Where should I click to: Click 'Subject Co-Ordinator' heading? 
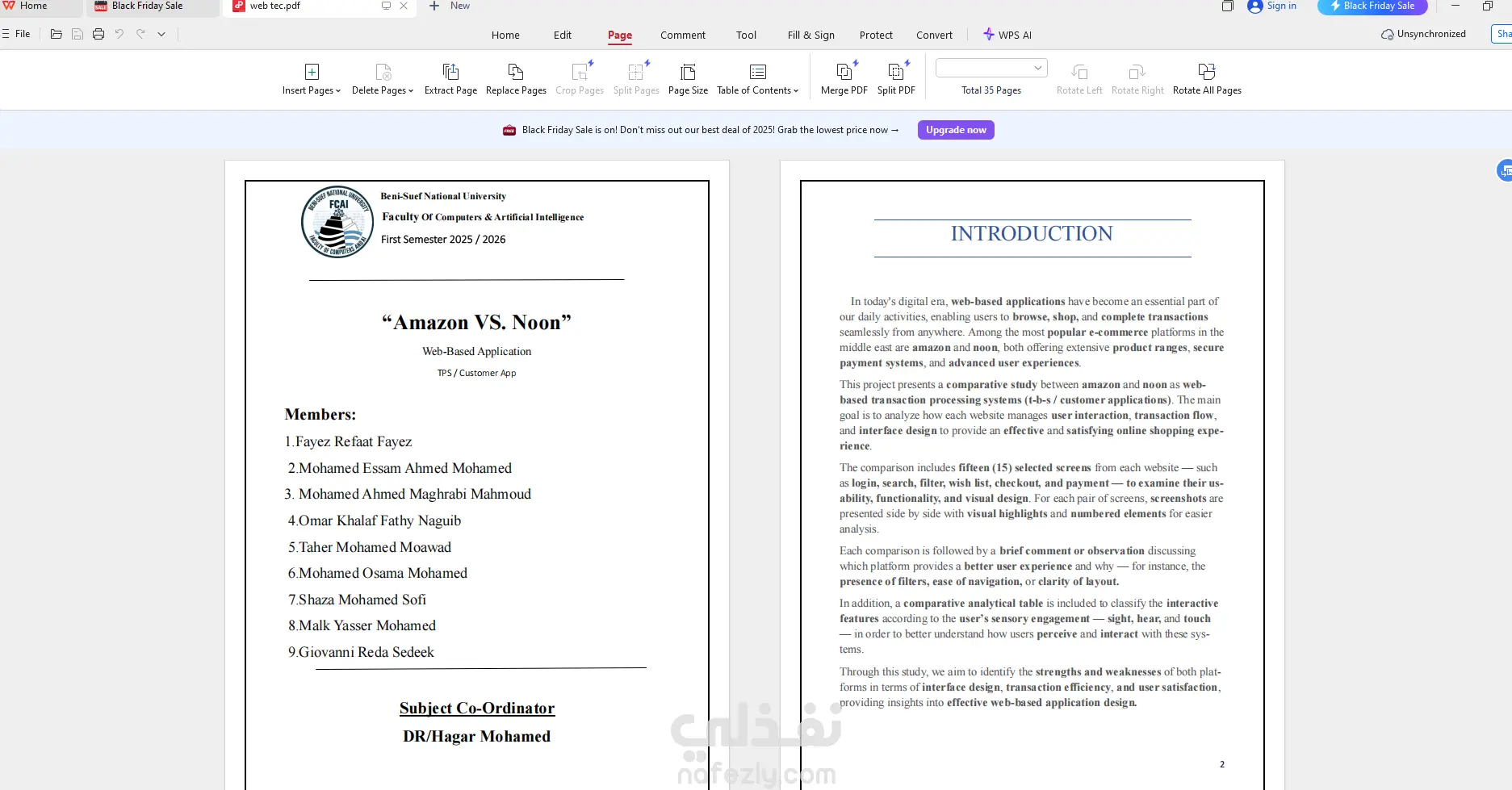477,708
